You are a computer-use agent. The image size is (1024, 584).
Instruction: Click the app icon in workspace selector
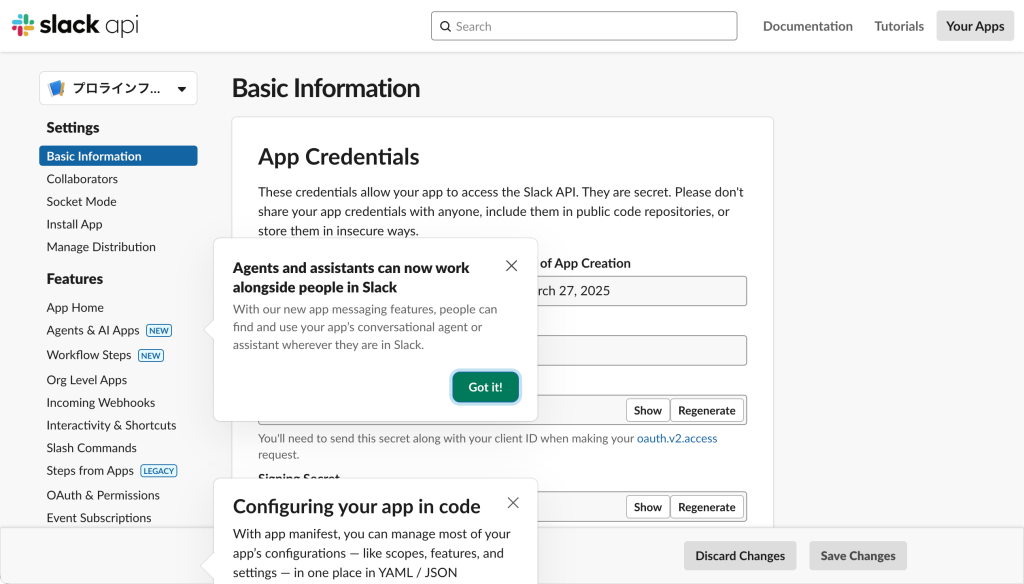(x=57, y=88)
